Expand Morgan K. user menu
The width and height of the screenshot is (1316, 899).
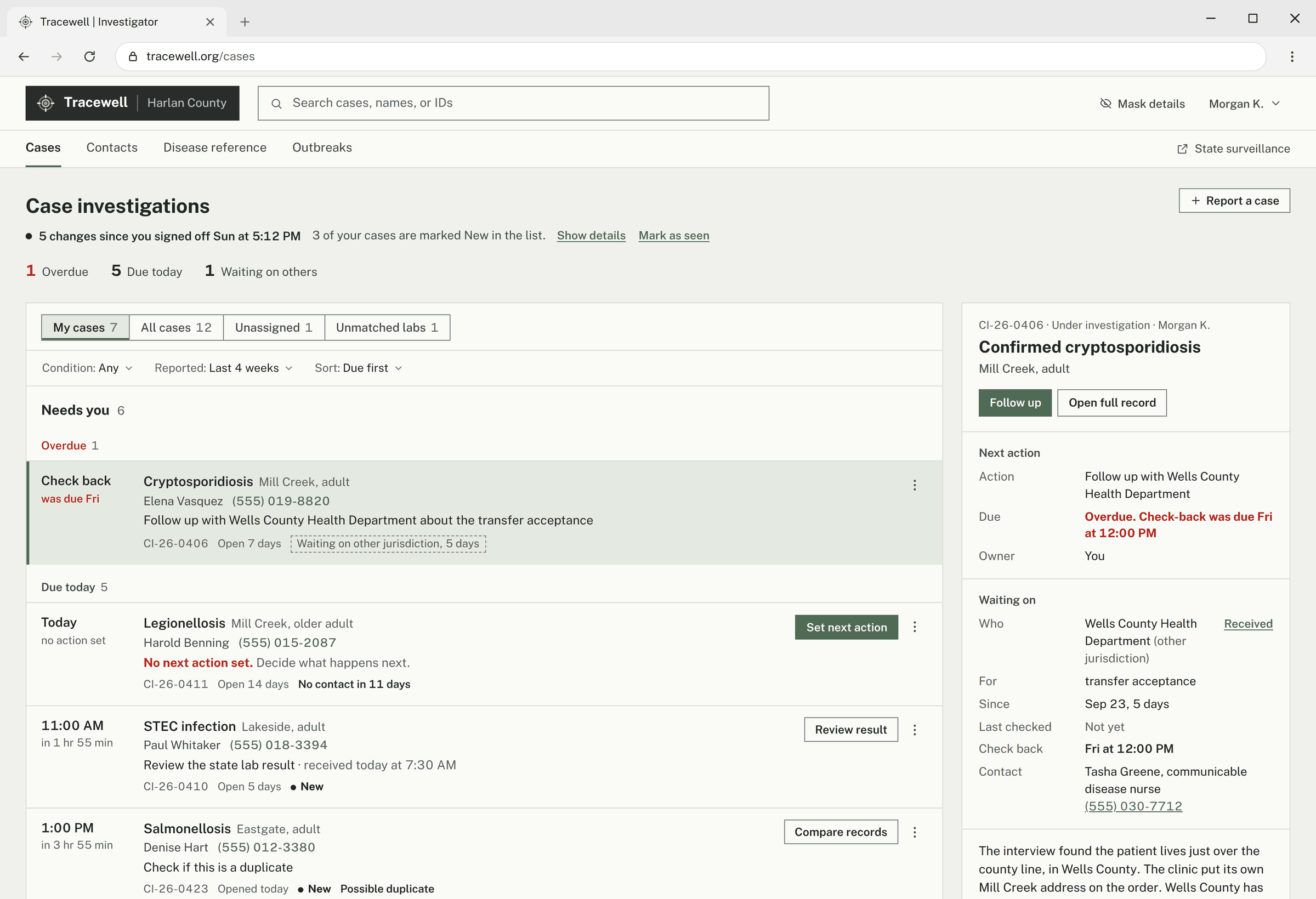(x=1244, y=104)
